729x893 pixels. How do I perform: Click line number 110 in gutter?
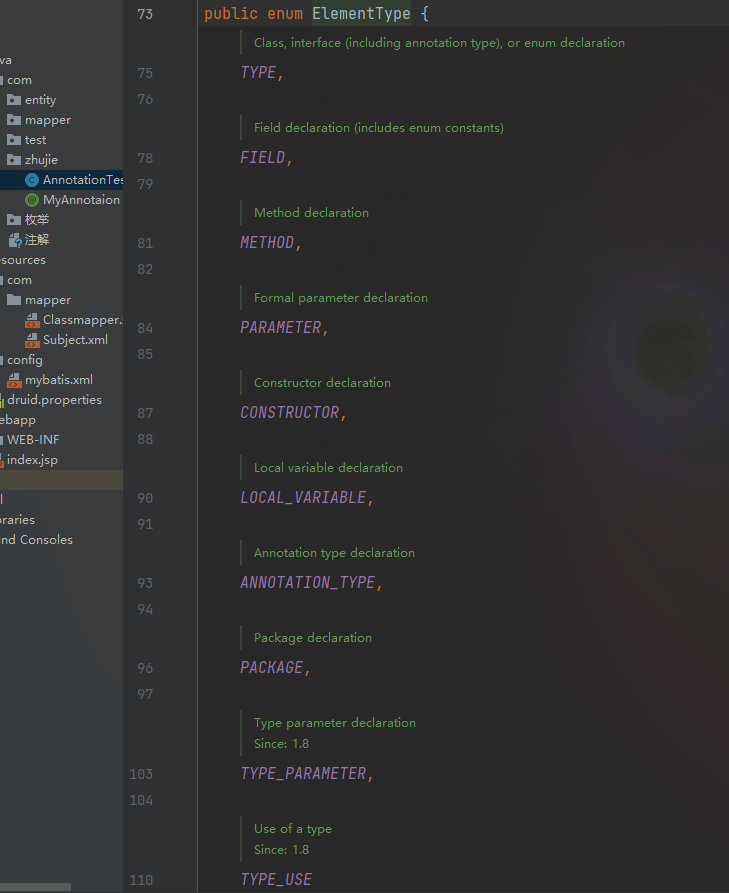tap(141, 880)
